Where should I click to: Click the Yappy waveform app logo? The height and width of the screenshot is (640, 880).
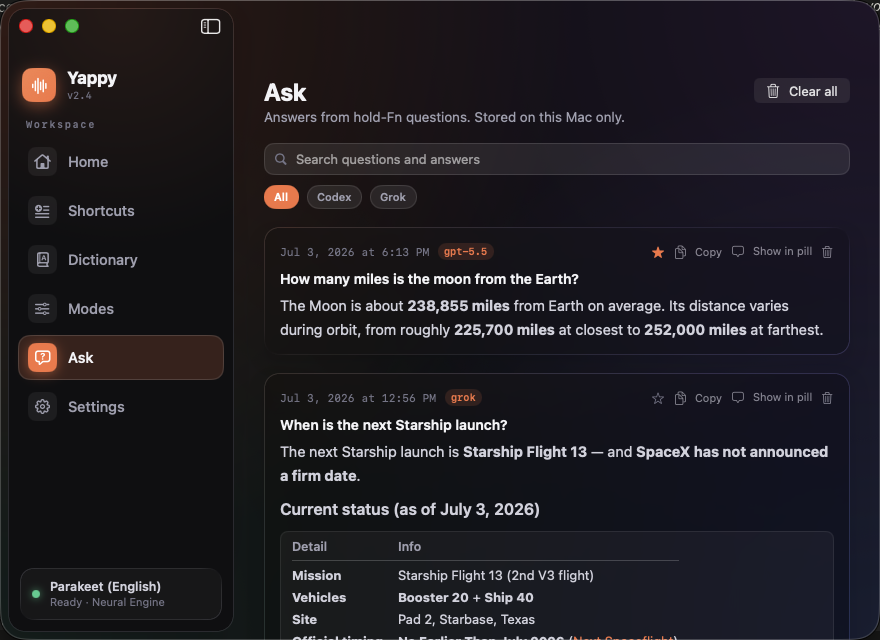point(39,85)
